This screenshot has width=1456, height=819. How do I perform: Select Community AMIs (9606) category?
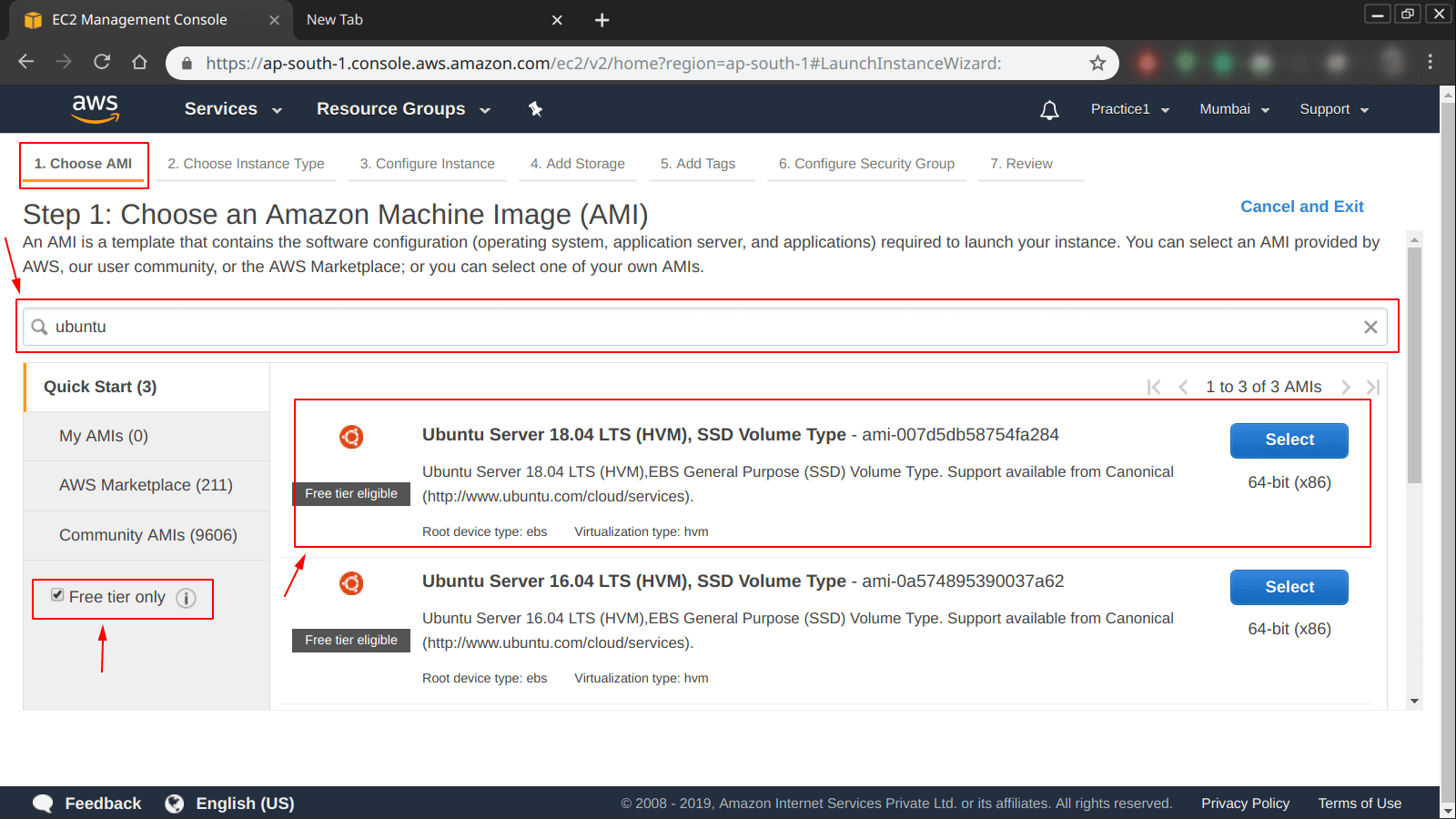click(x=147, y=535)
